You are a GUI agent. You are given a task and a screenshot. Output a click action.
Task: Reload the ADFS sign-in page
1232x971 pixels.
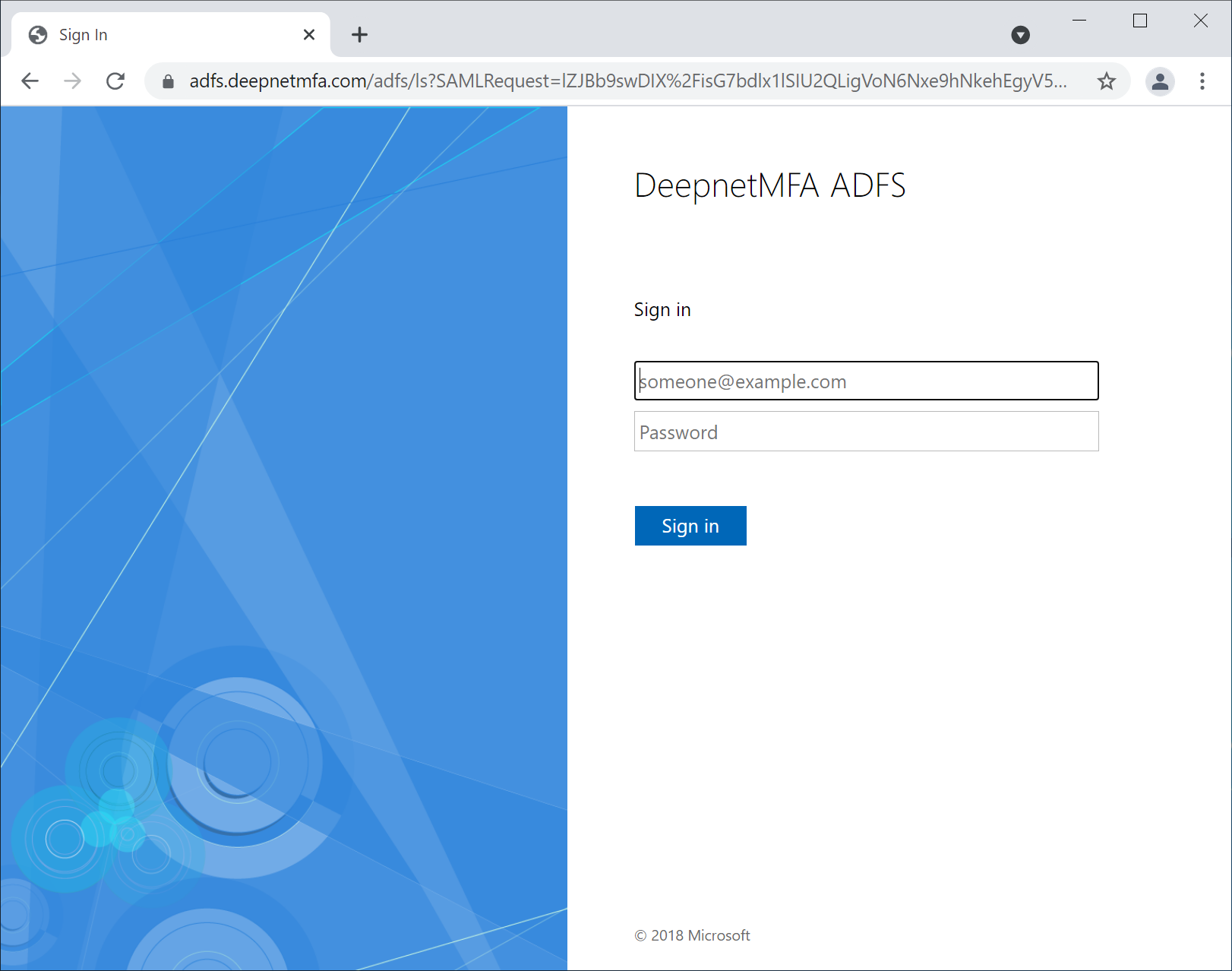click(115, 81)
